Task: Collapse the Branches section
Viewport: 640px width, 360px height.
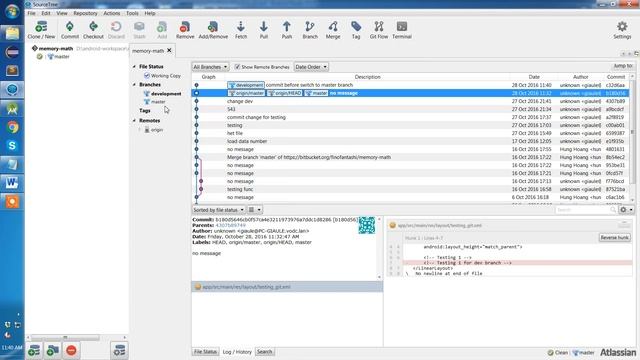Action: click(x=134, y=84)
